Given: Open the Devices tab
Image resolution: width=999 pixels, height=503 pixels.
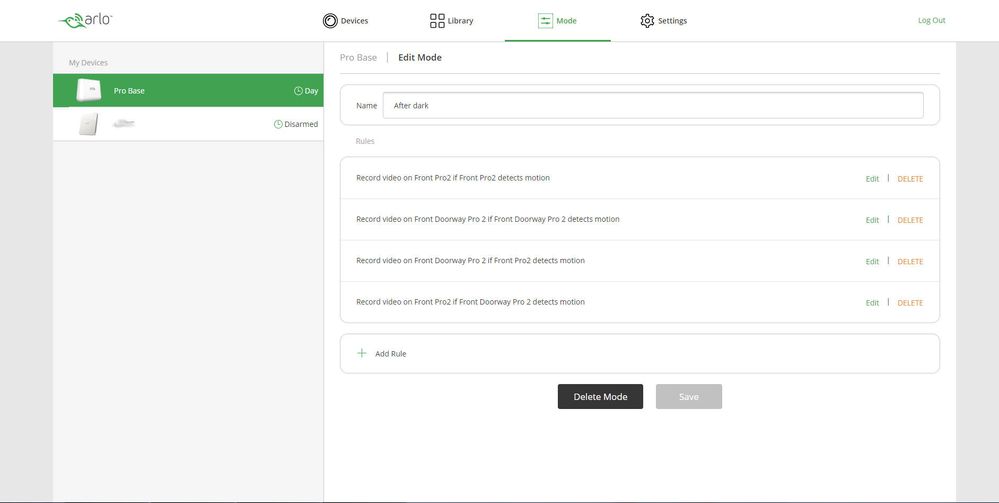Looking at the screenshot, I should 345,21.
